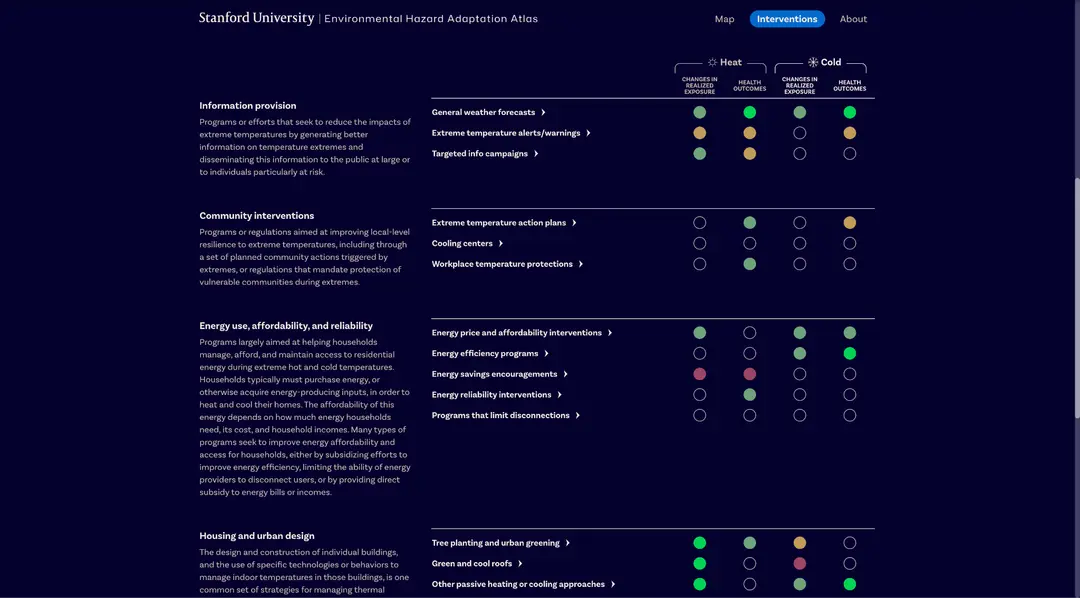Click Workplace temperature protections empty heat exposure circle
Screen dimensions: 1080x598
(x=699, y=264)
